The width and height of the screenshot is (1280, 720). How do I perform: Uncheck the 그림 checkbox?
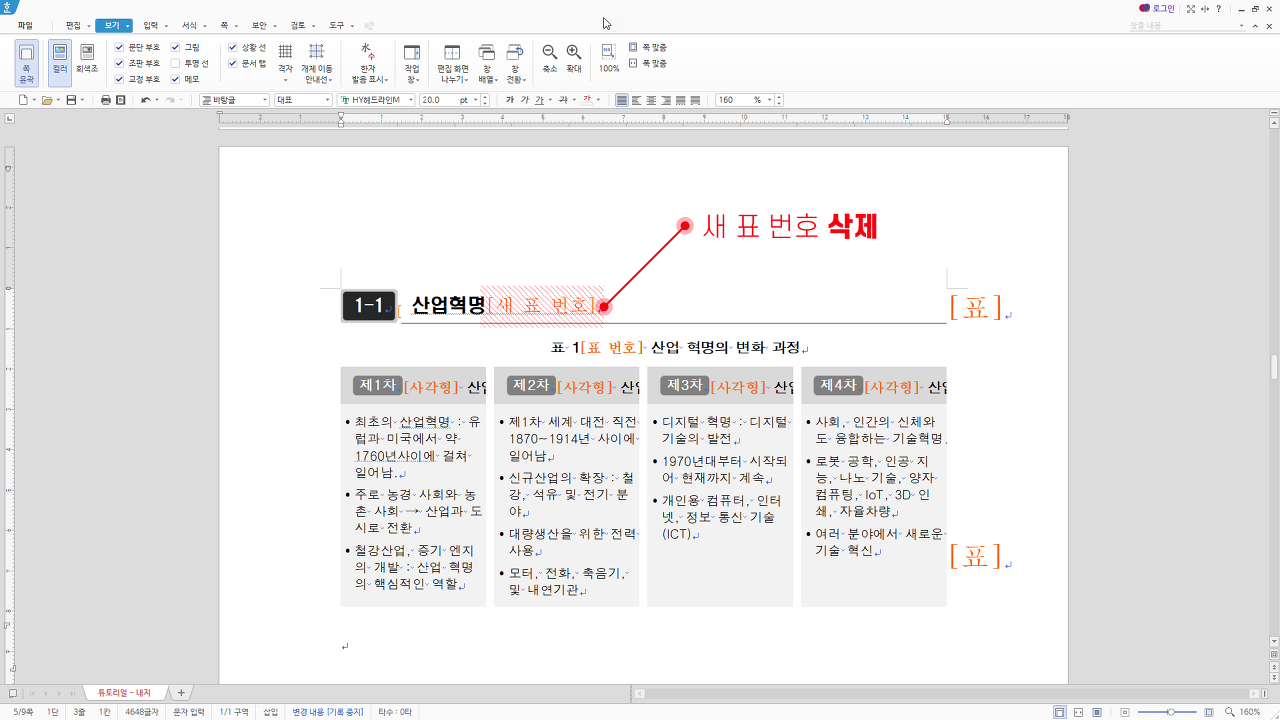click(176, 47)
